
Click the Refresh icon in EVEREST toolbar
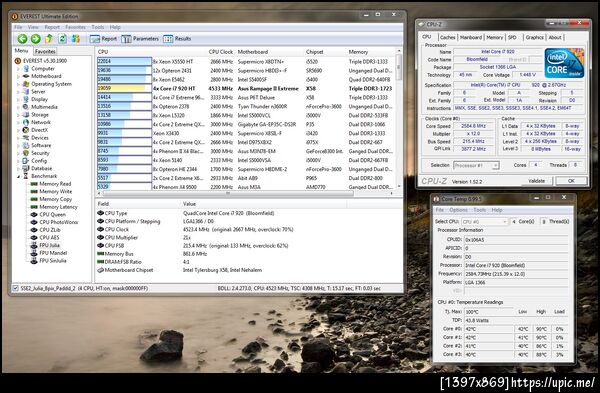click(62, 38)
